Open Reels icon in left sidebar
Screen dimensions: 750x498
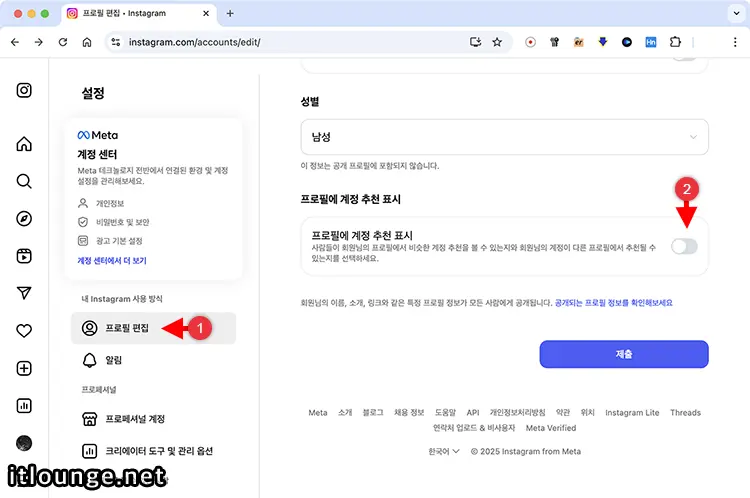(x=24, y=255)
